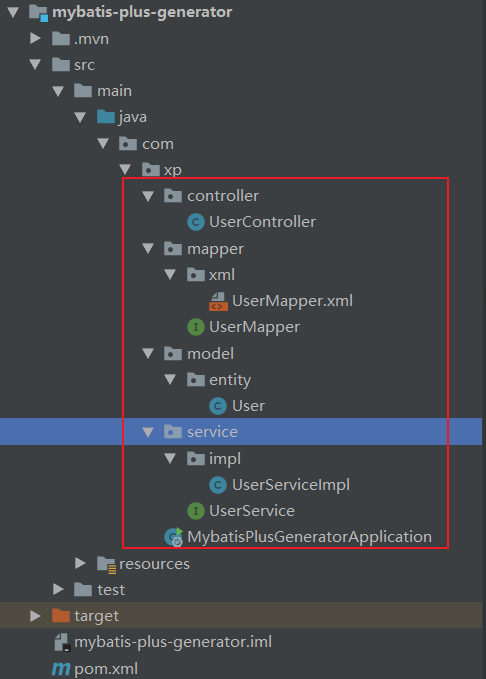
Task: Click the mybatis-plus-generator module folder icon
Action: click(x=39, y=13)
